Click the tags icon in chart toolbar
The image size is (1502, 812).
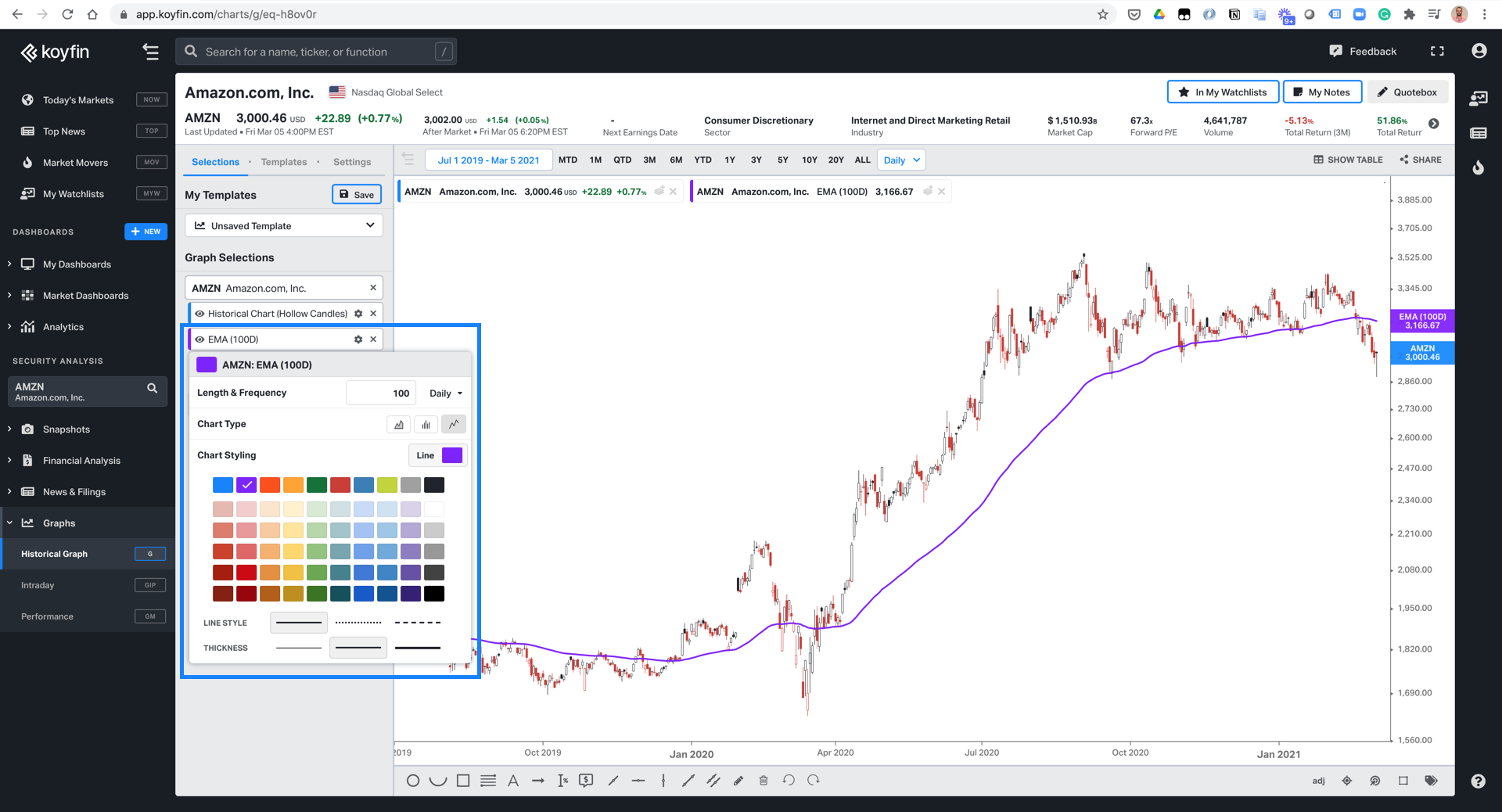coord(1432,781)
